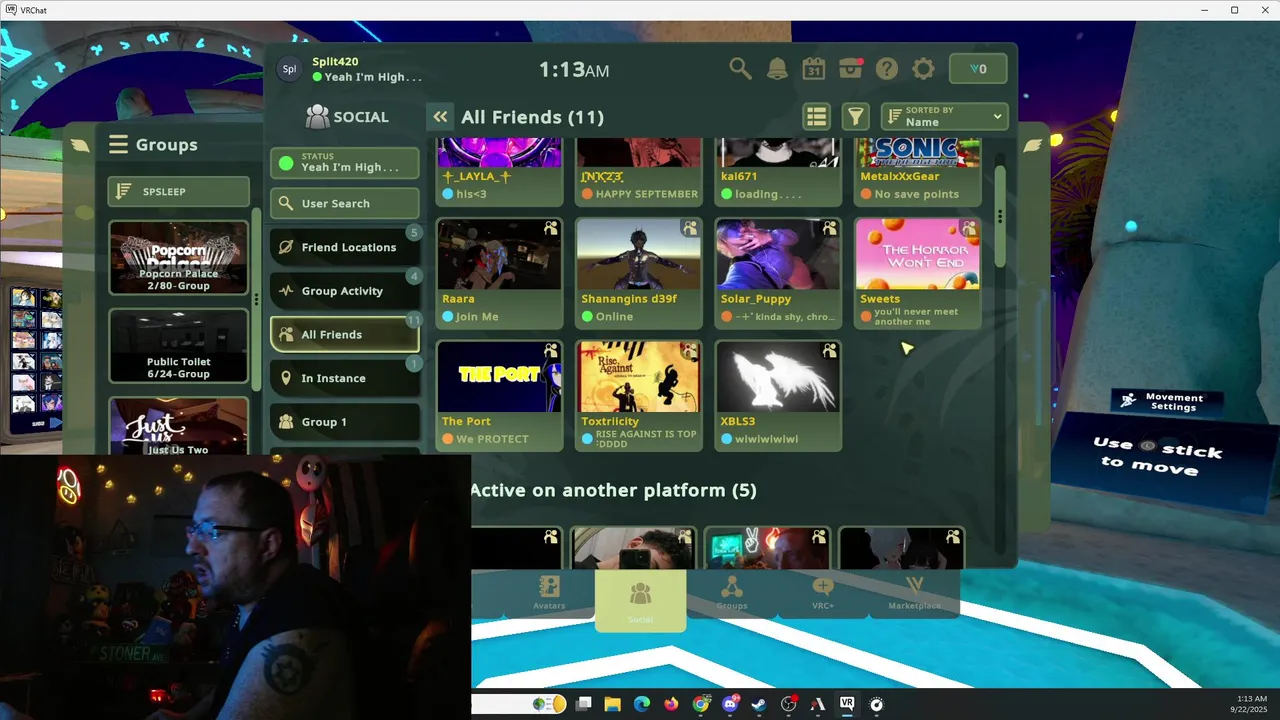Screen dimensions: 1280x720
Task: Click the friend badge on Toxtricity card
Action: (690, 350)
